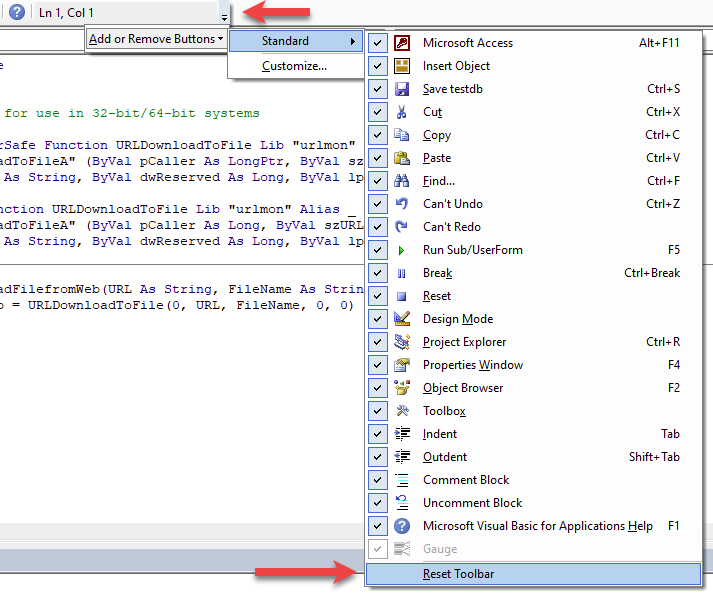The height and width of the screenshot is (595, 713).
Task: Click the Project Explorer icon
Action: click(402, 342)
